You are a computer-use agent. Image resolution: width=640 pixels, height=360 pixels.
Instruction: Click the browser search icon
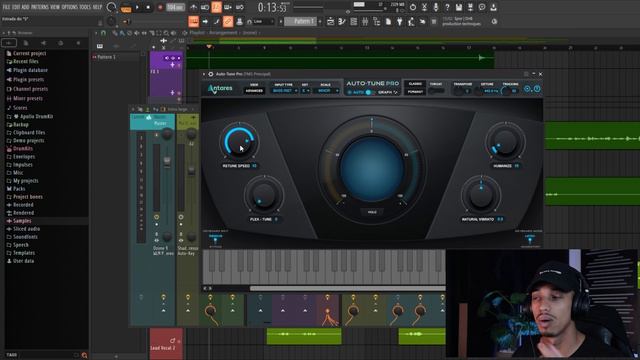(84, 355)
